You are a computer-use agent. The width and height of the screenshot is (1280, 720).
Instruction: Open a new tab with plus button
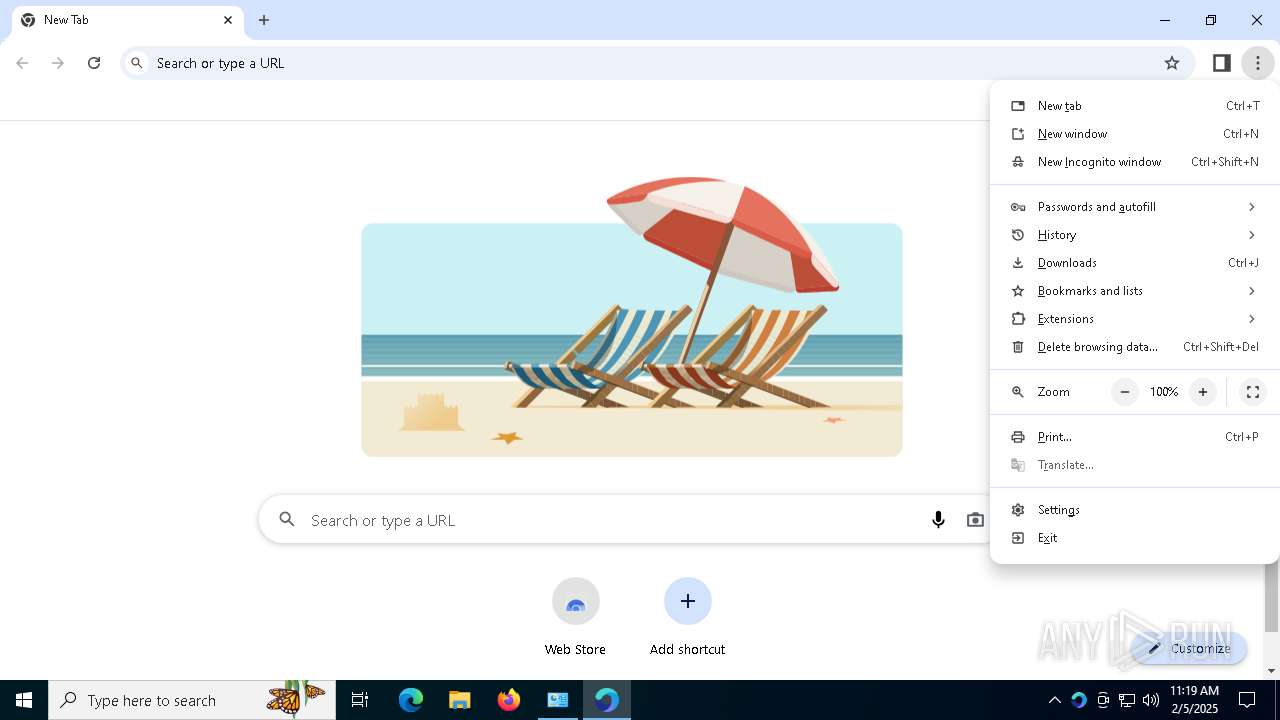click(x=264, y=20)
